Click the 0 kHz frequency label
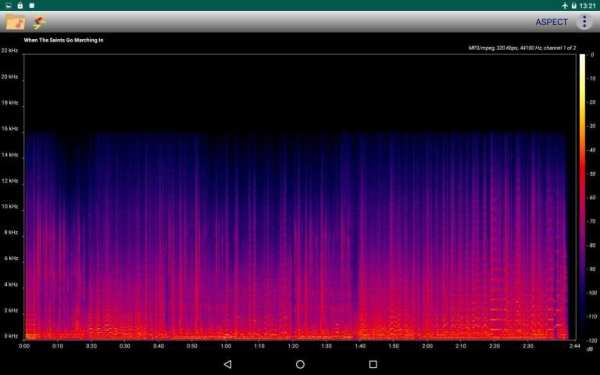Screen dimensions: 600x375 [x=11, y=336]
